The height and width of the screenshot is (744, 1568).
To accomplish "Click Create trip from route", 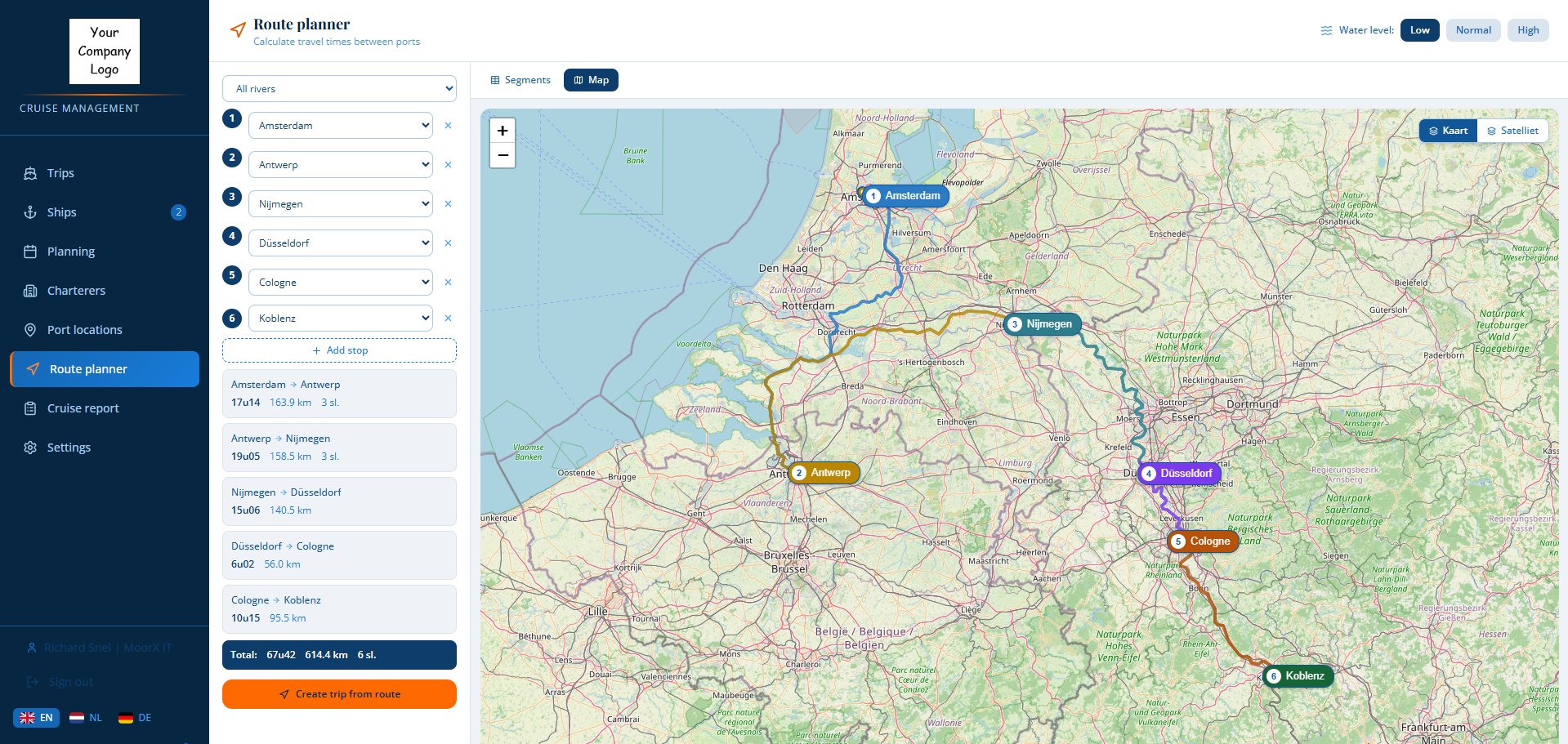I will pos(339,694).
